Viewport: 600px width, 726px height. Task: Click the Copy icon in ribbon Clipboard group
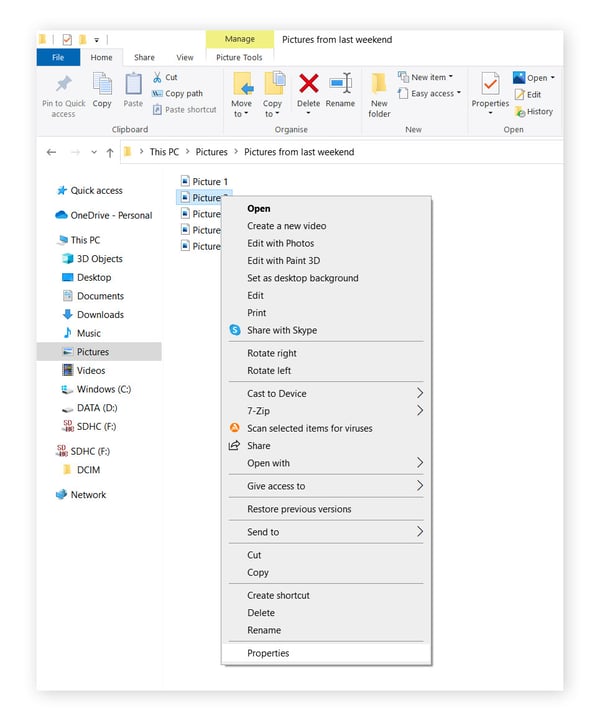pos(102,85)
